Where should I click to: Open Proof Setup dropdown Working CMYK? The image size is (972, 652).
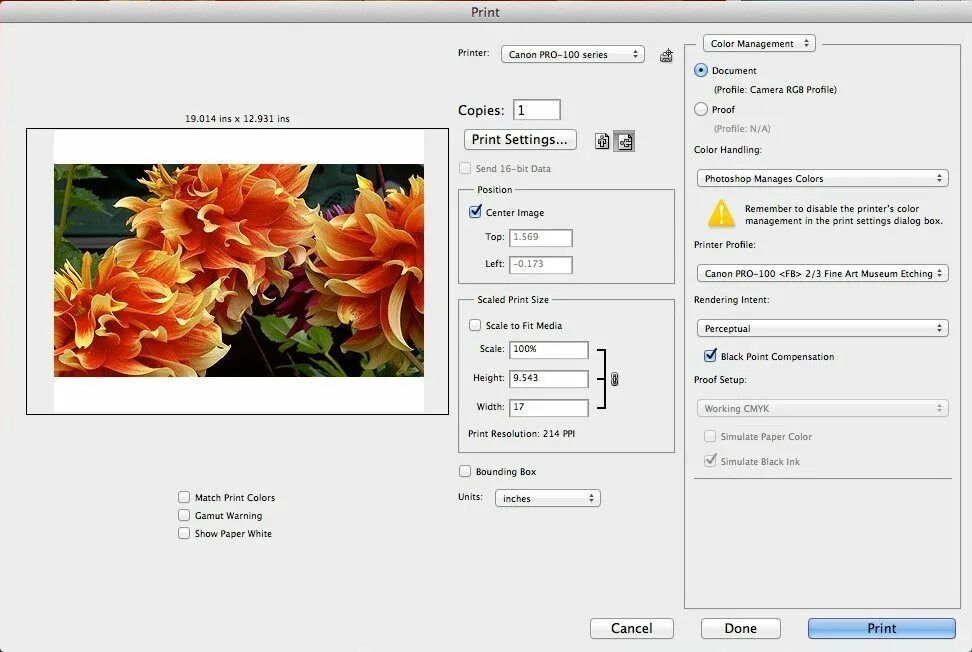(823, 408)
